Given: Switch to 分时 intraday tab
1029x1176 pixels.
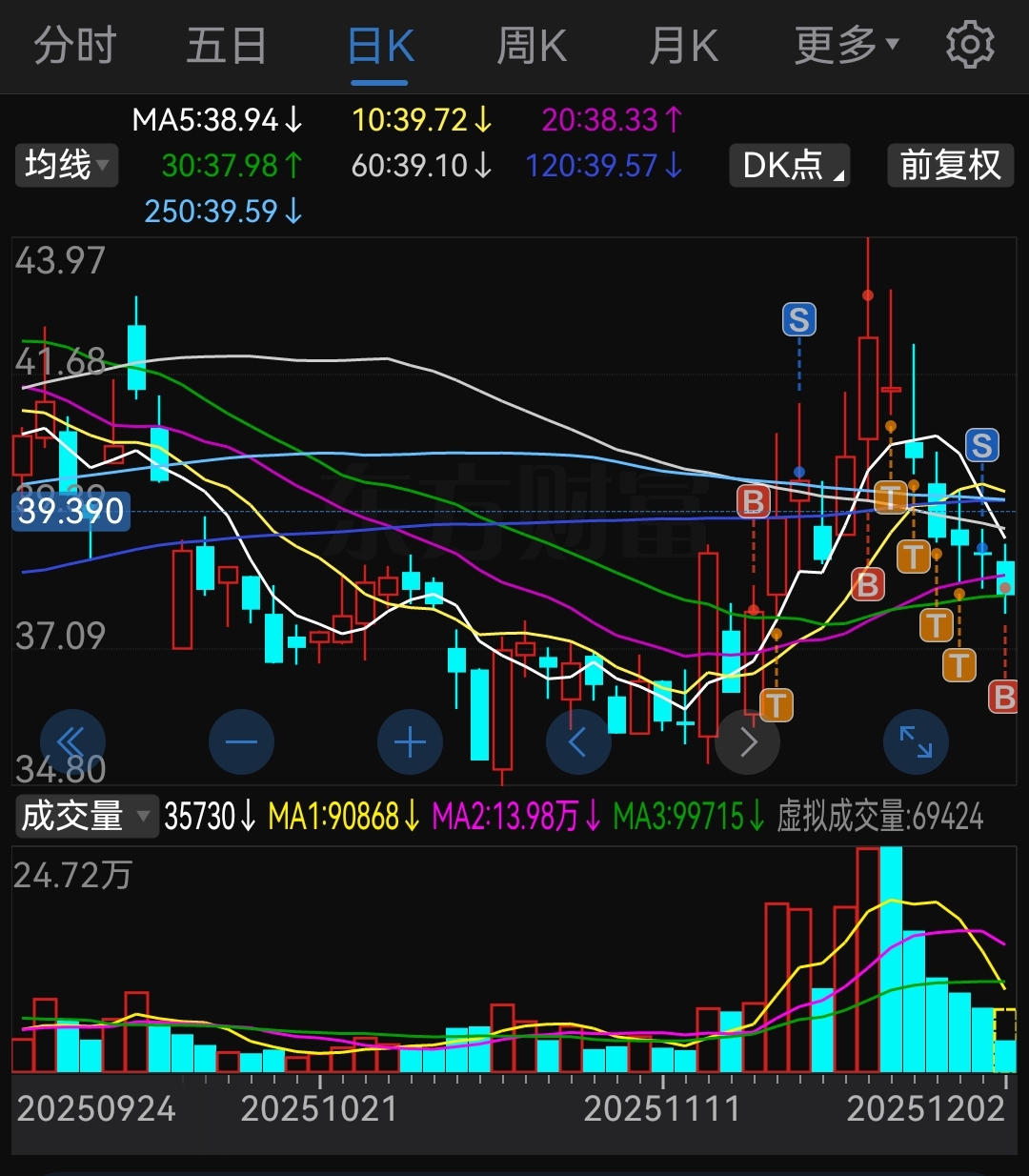Looking at the screenshot, I should (x=74, y=46).
